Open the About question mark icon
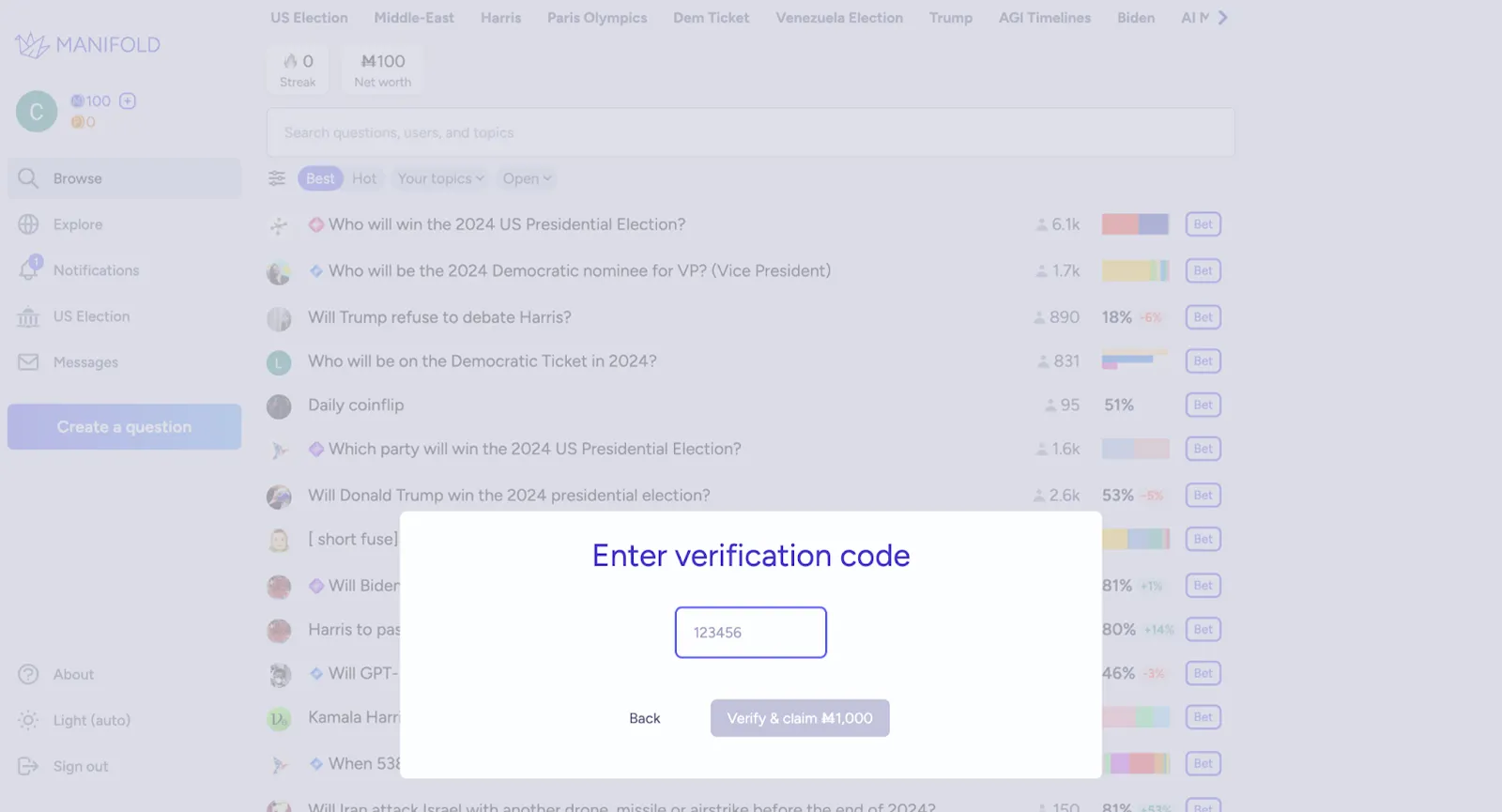The width and height of the screenshot is (1502, 812). [28, 674]
